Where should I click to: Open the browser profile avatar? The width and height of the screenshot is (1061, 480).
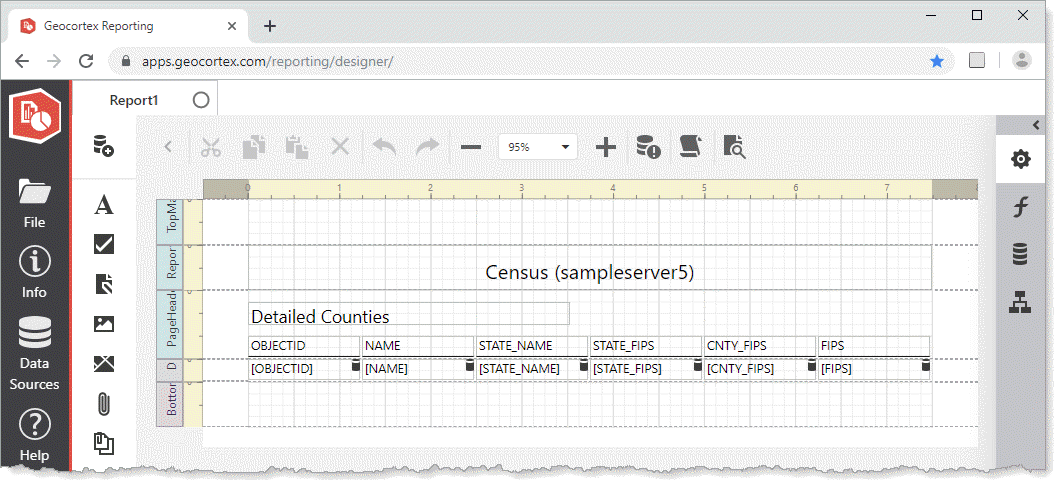[1022, 60]
